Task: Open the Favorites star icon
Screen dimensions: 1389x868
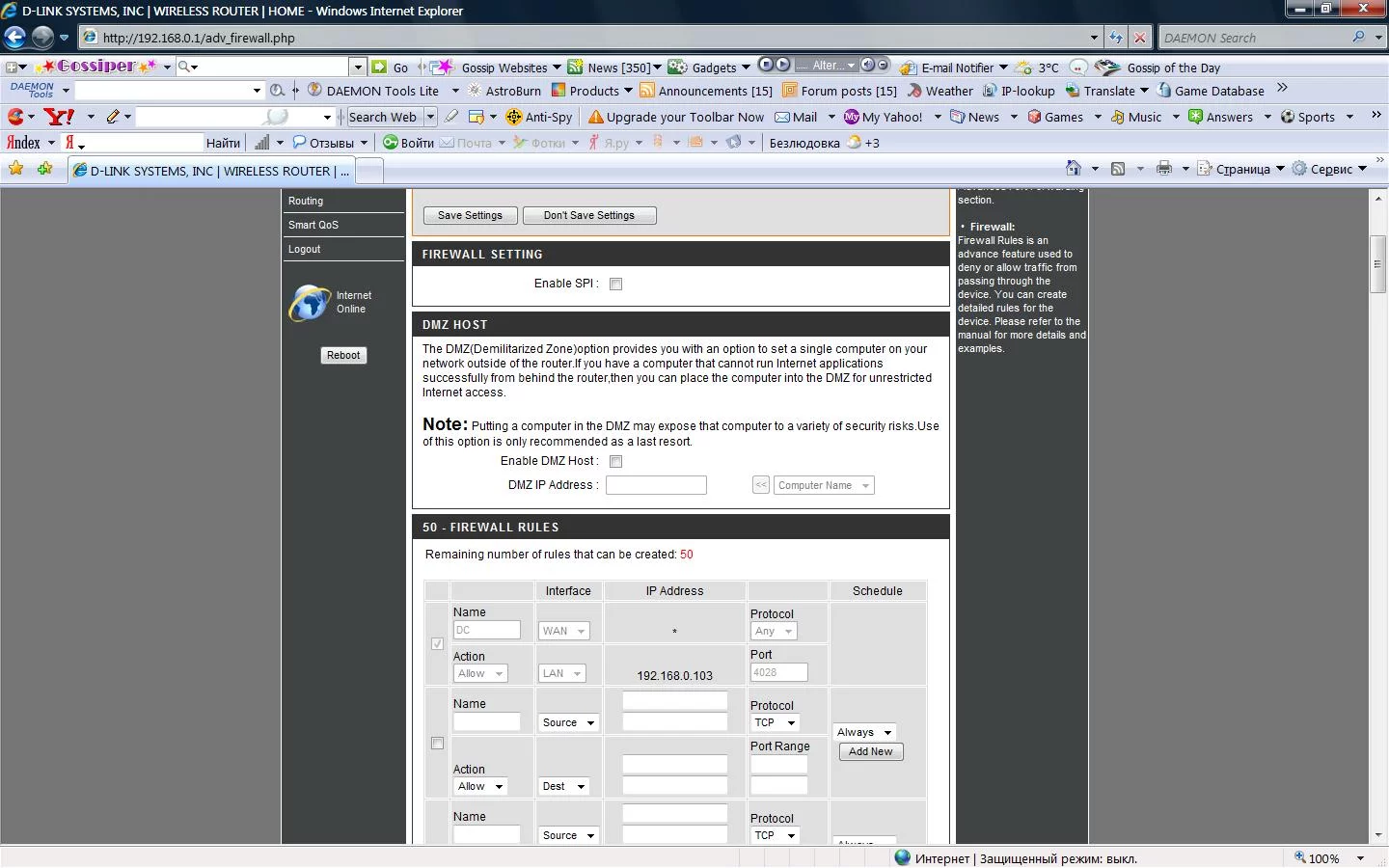Action: (15, 169)
